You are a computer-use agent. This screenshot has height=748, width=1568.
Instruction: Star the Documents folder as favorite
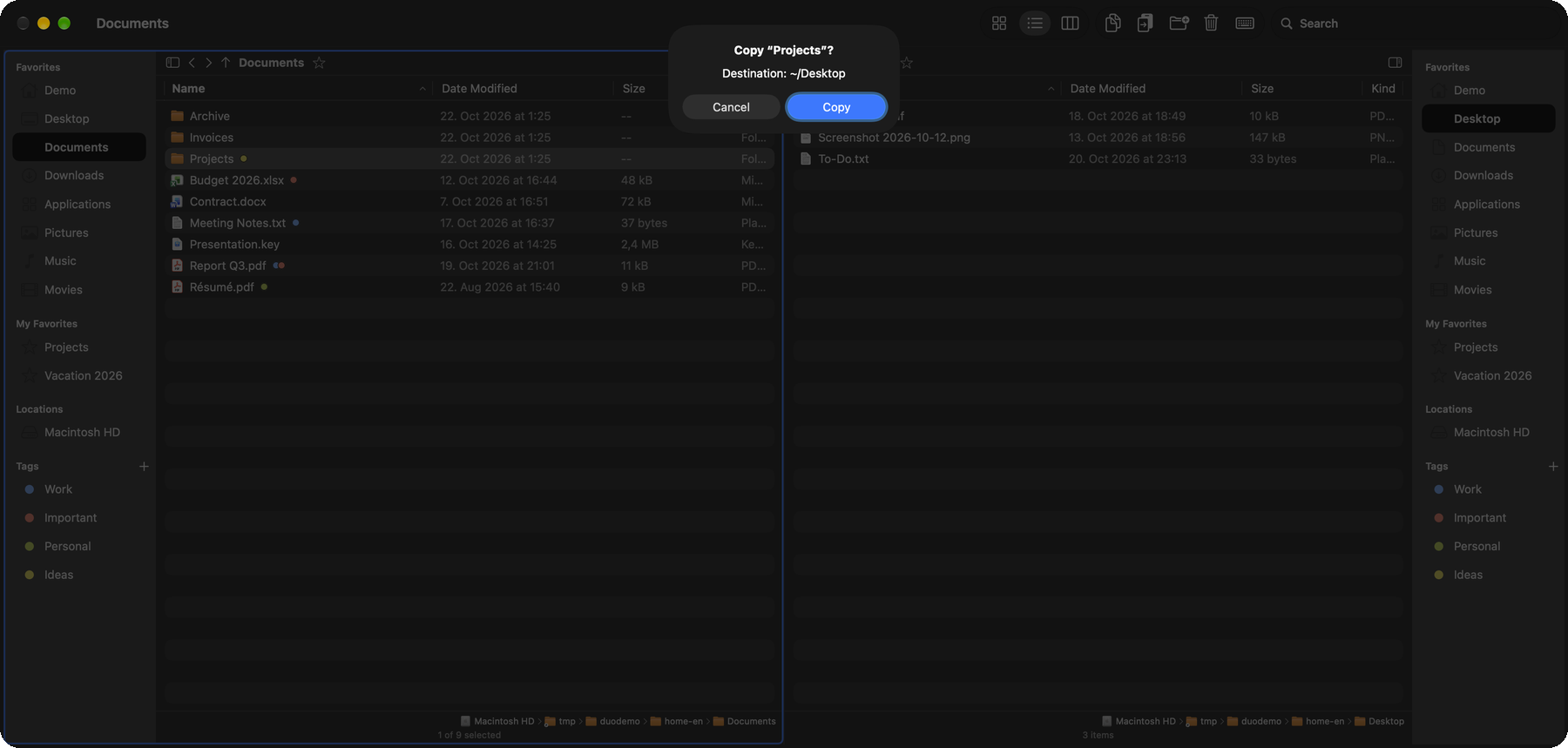click(319, 63)
